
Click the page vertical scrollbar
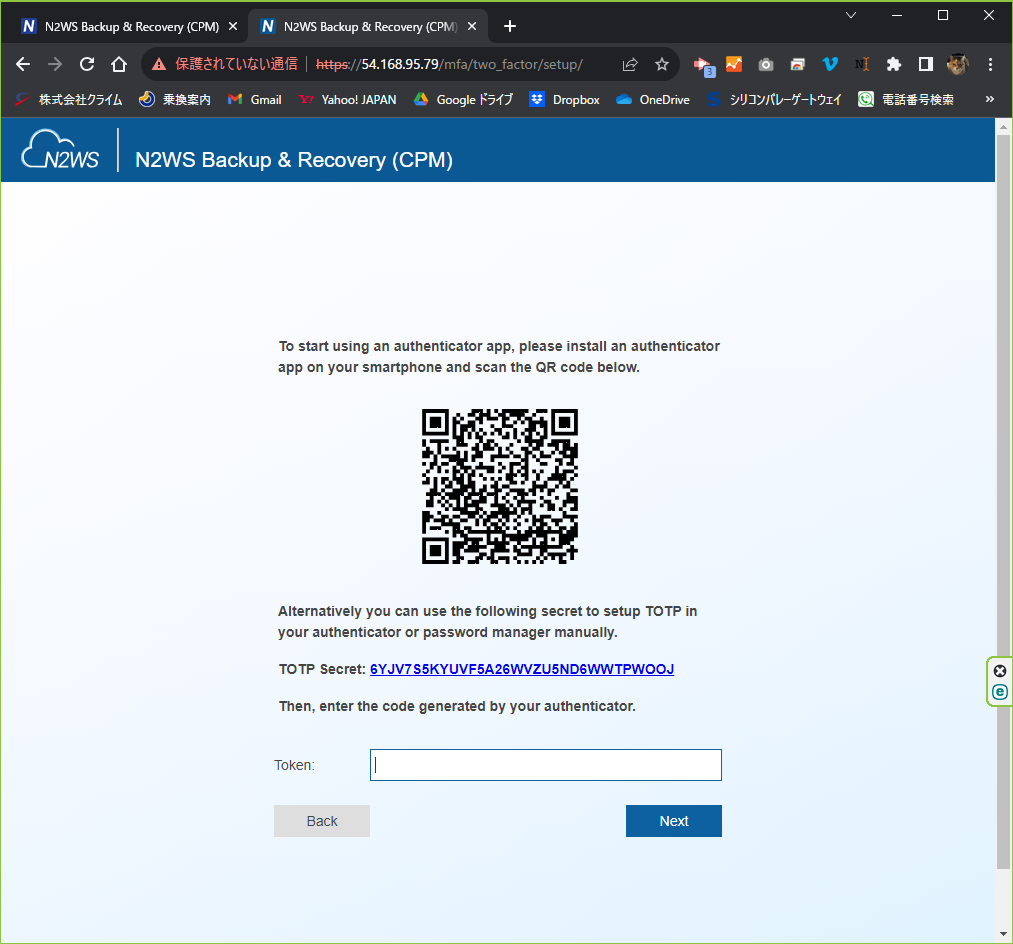tap(1003, 500)
